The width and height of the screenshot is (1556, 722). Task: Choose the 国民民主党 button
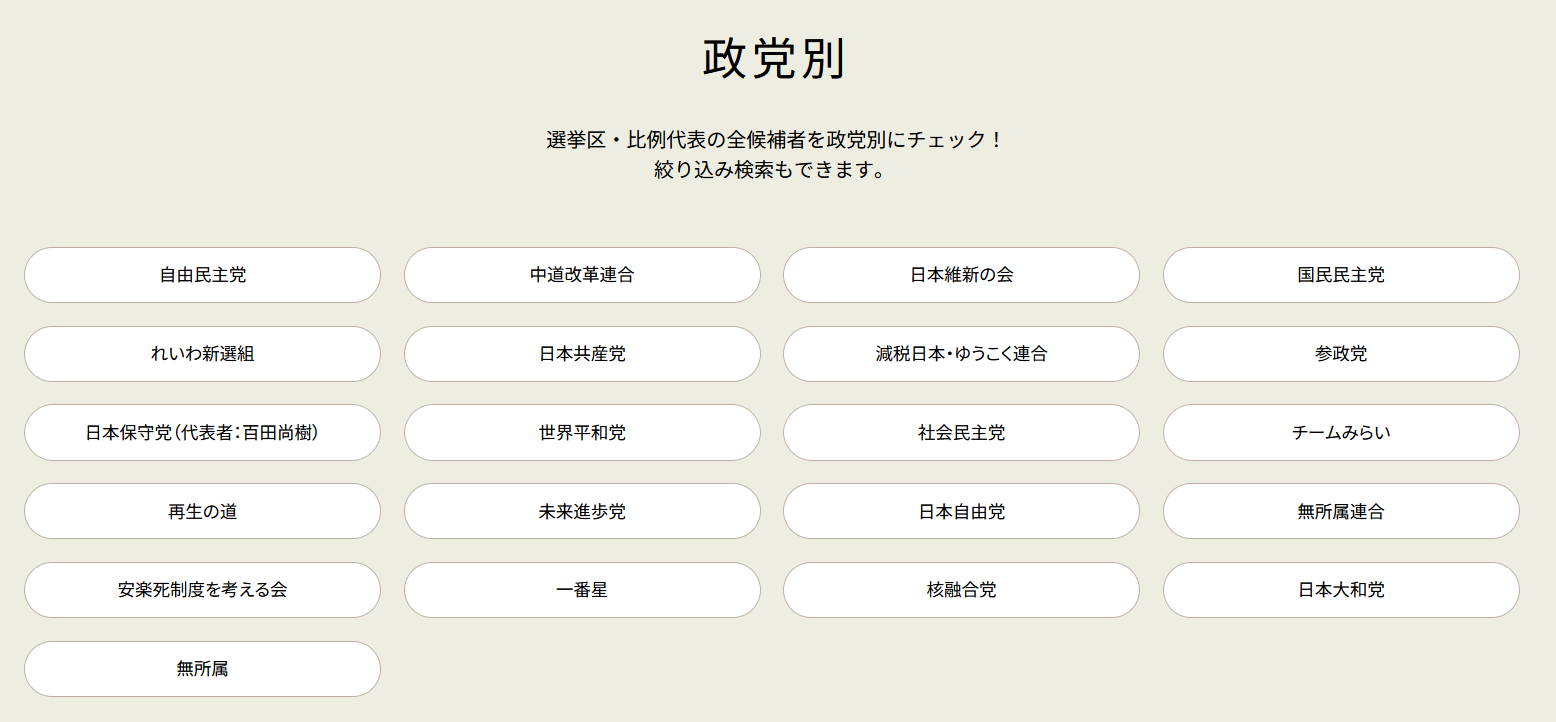1341,275
